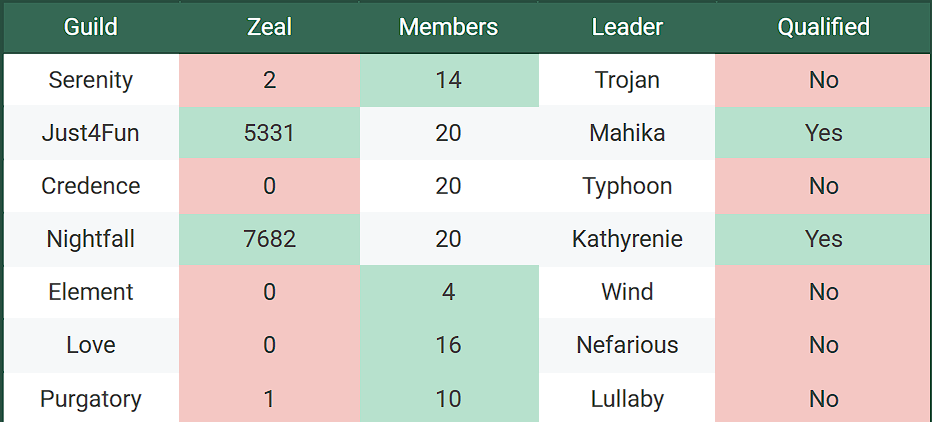Click the Yes cell in Nightfall row

point(824,239)
